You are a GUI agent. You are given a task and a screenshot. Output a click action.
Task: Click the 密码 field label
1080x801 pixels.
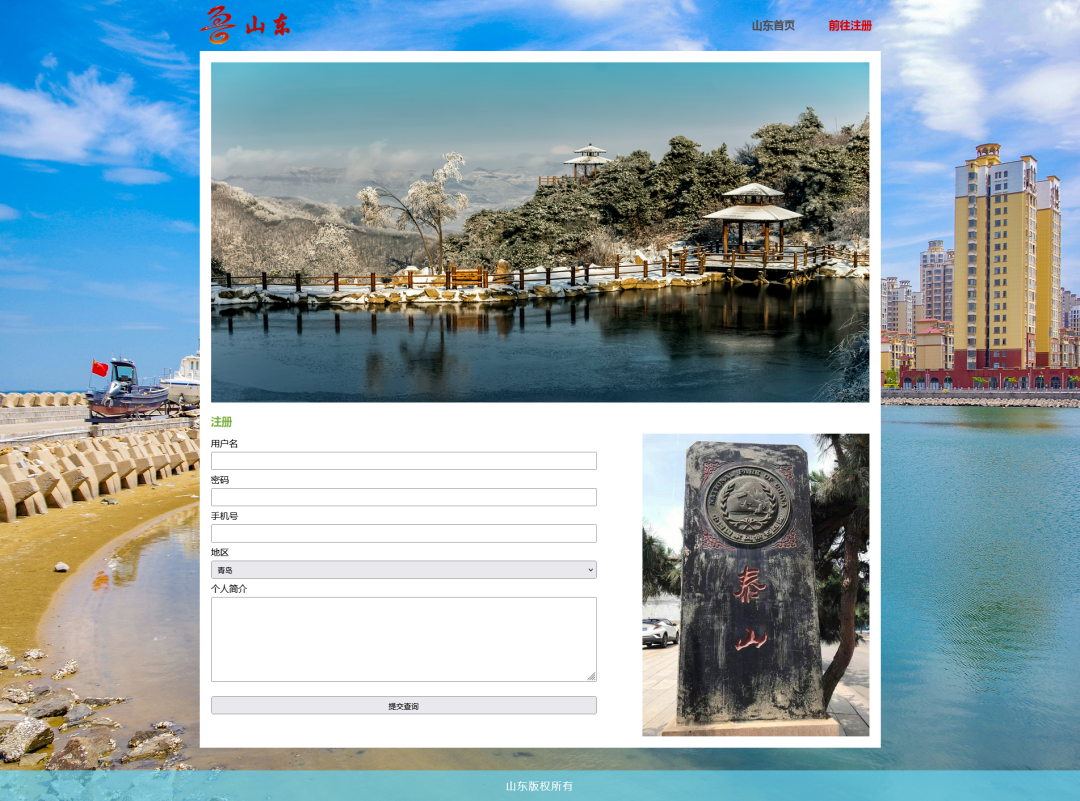click(x=219, y=480)
